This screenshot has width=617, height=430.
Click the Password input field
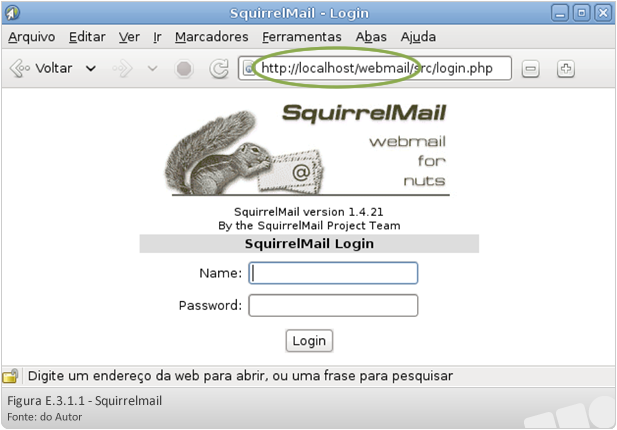[x=333, y=305]
